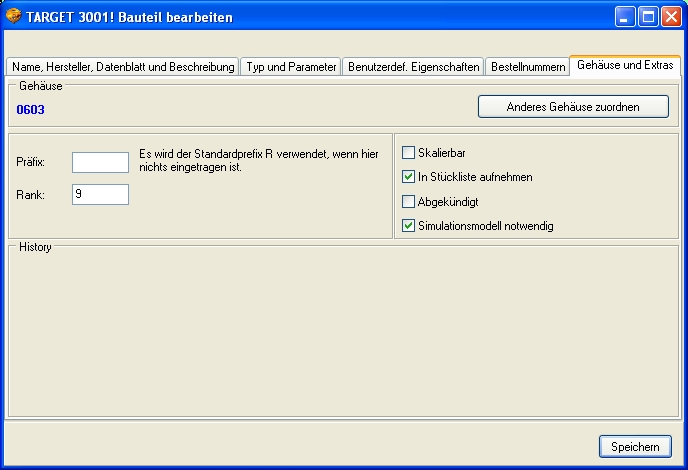Image resolution: width=688 pixels, height=470 pixels.
Task: Open the Name, Hersteller, Datenblatt und Beschreibung tab
Action: pyautogui.click(x=123, y=67)
